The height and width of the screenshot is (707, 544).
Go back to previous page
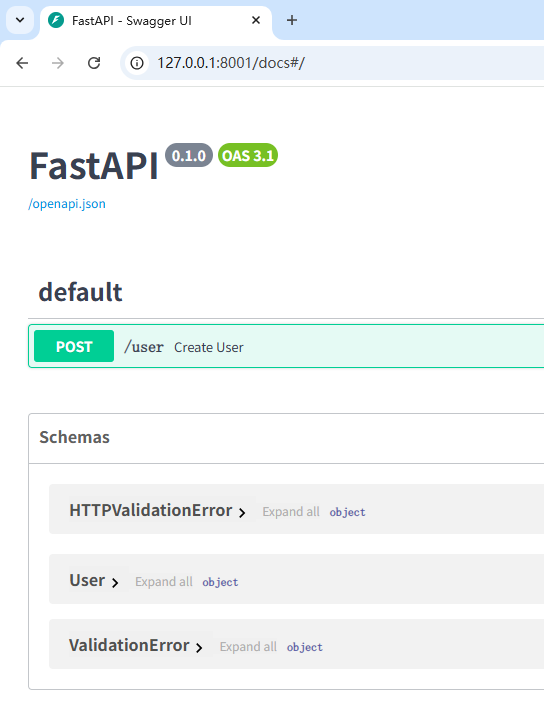[22, 63]
